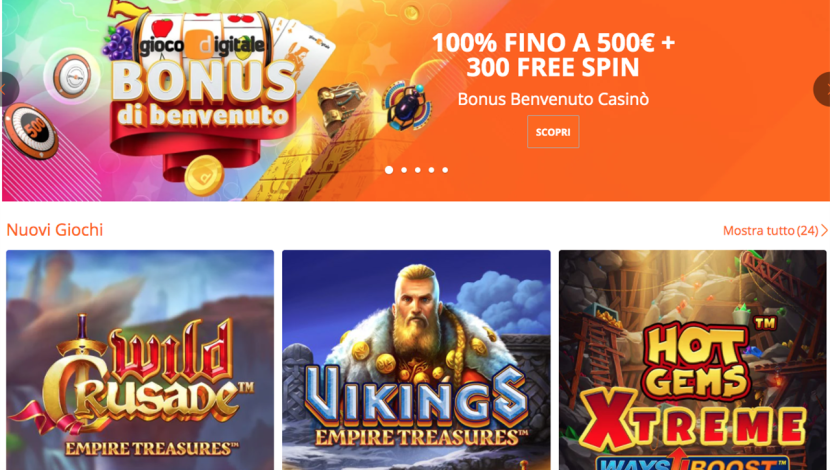Expand the chevron beside Mostra tutto (24)
This screenshot has width=830, height=470.
pyautogui.click(x=824, y=230)
